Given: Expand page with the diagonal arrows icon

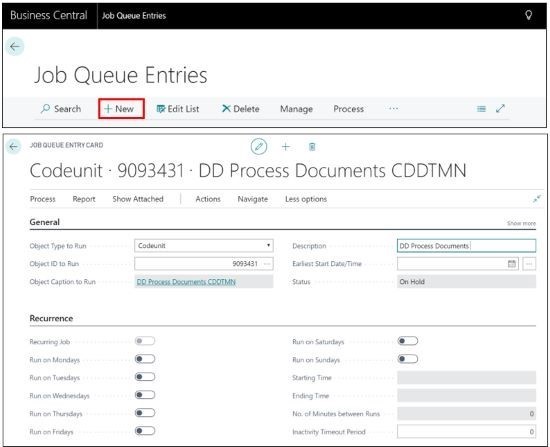Looking at the screenshot, I should pos(500,109).
